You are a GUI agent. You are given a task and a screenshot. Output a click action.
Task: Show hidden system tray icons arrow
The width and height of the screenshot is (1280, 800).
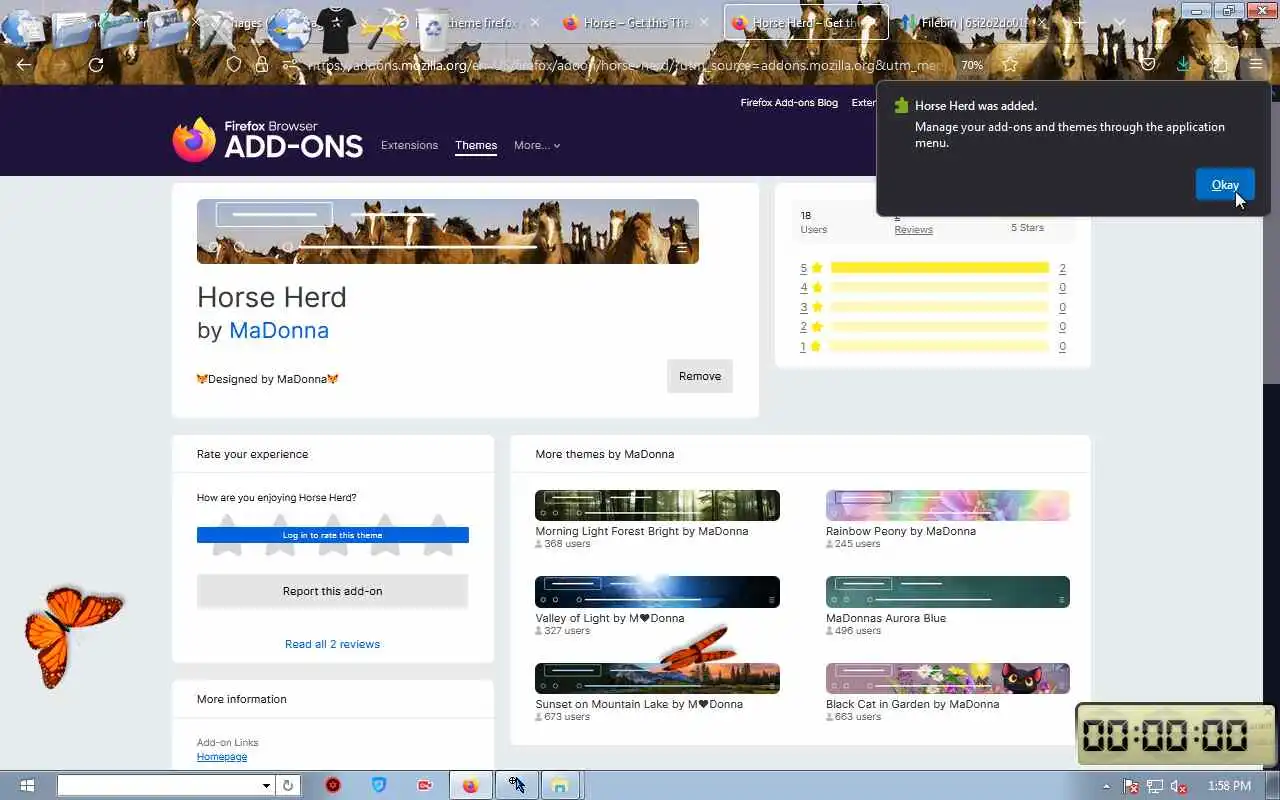tap(1106, 786)
